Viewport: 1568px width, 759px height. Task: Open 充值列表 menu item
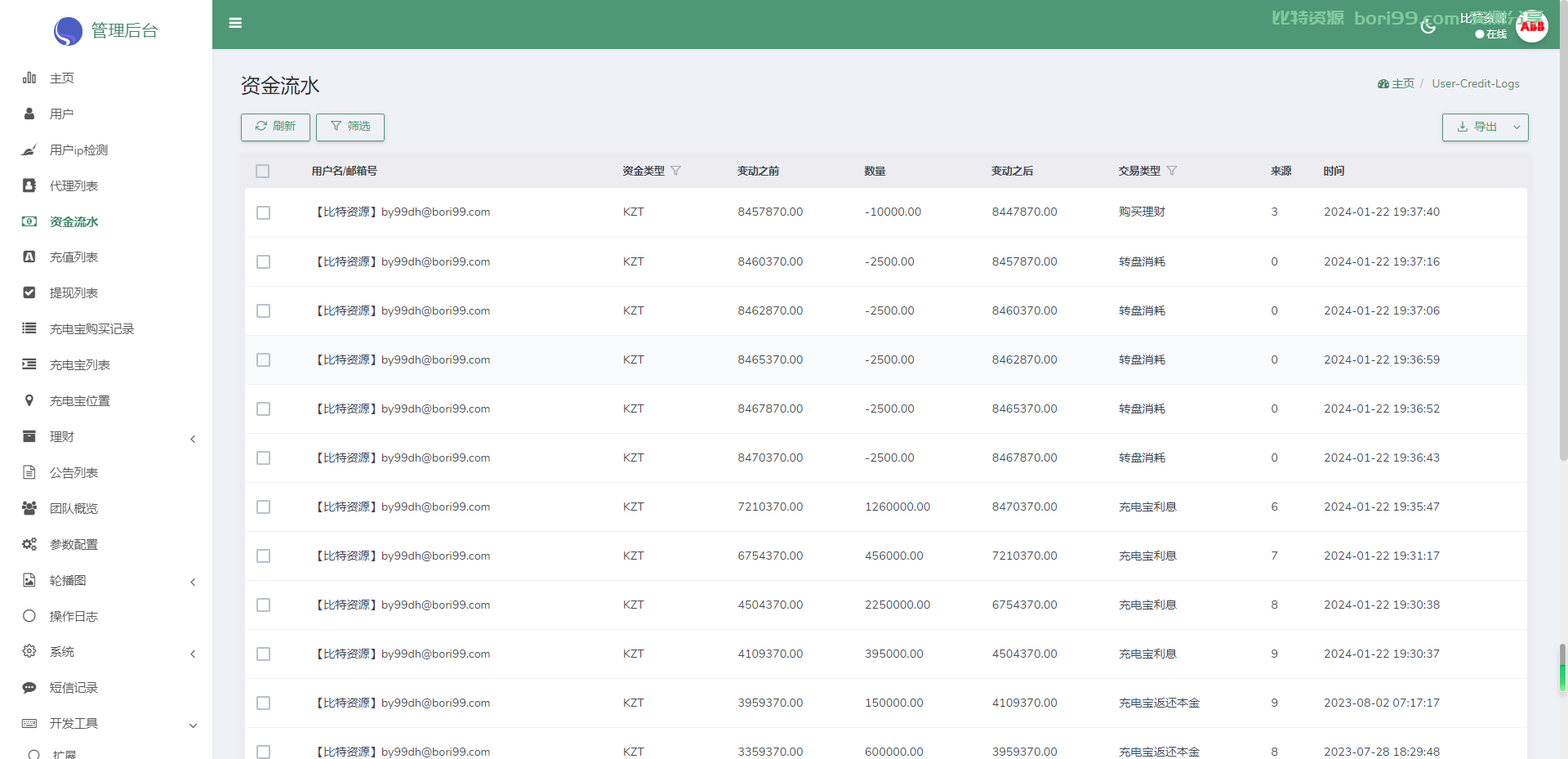tap(73, 257)
